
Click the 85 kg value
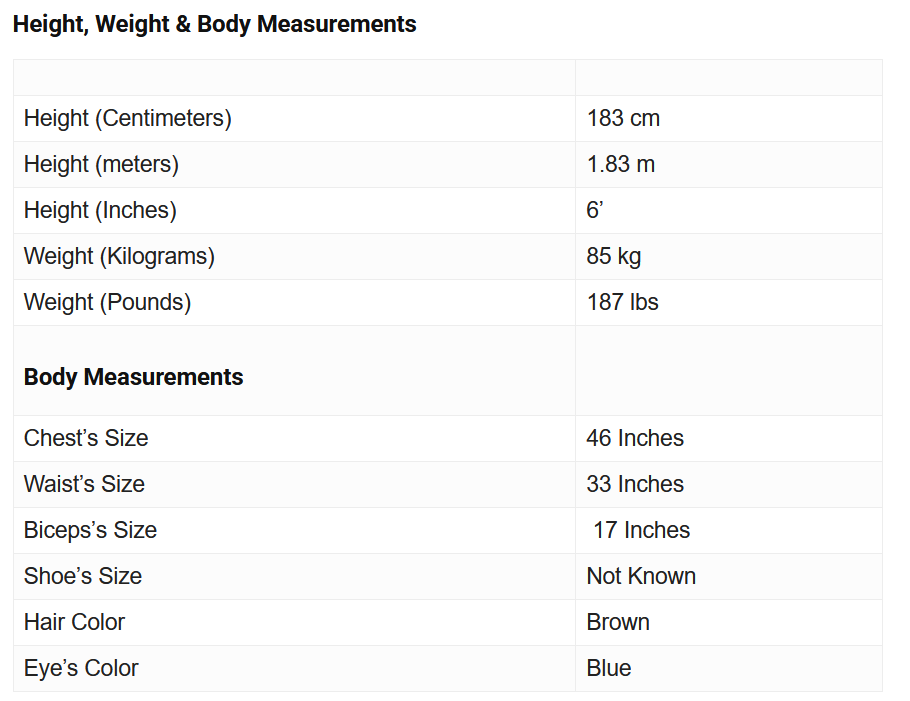(x=613, y=256)
